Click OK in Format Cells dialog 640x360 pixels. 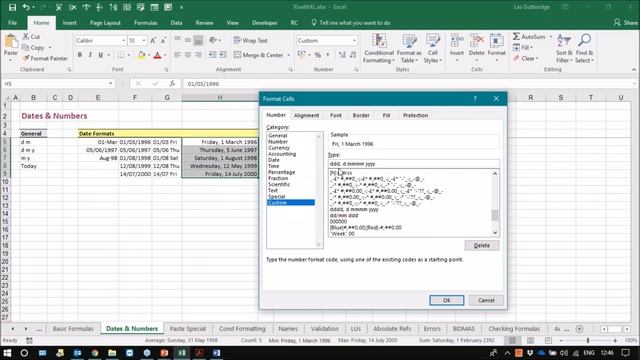click(447, 300)
